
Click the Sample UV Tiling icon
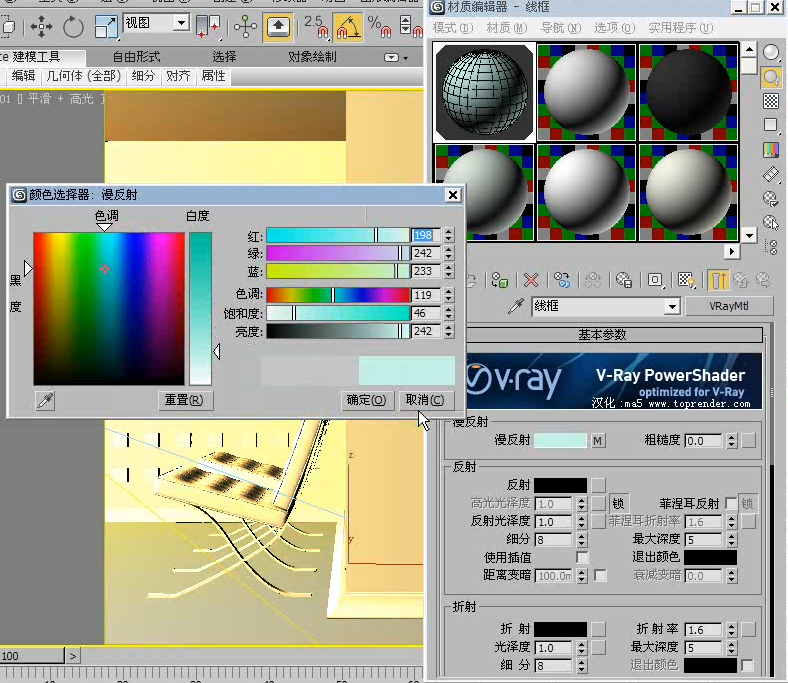tap(771, 125)
